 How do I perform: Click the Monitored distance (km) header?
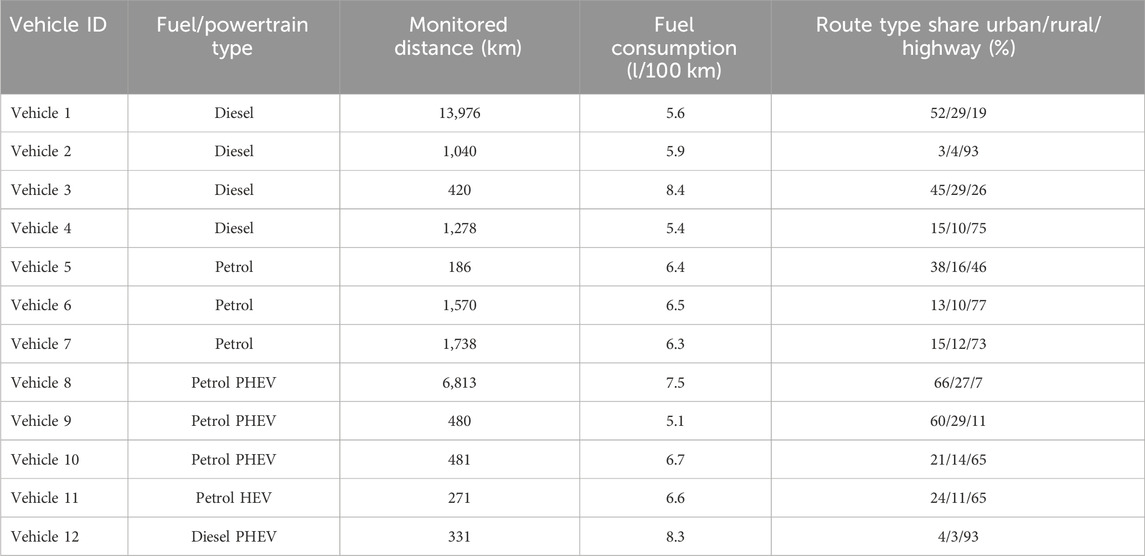click(x=458, y=37)
